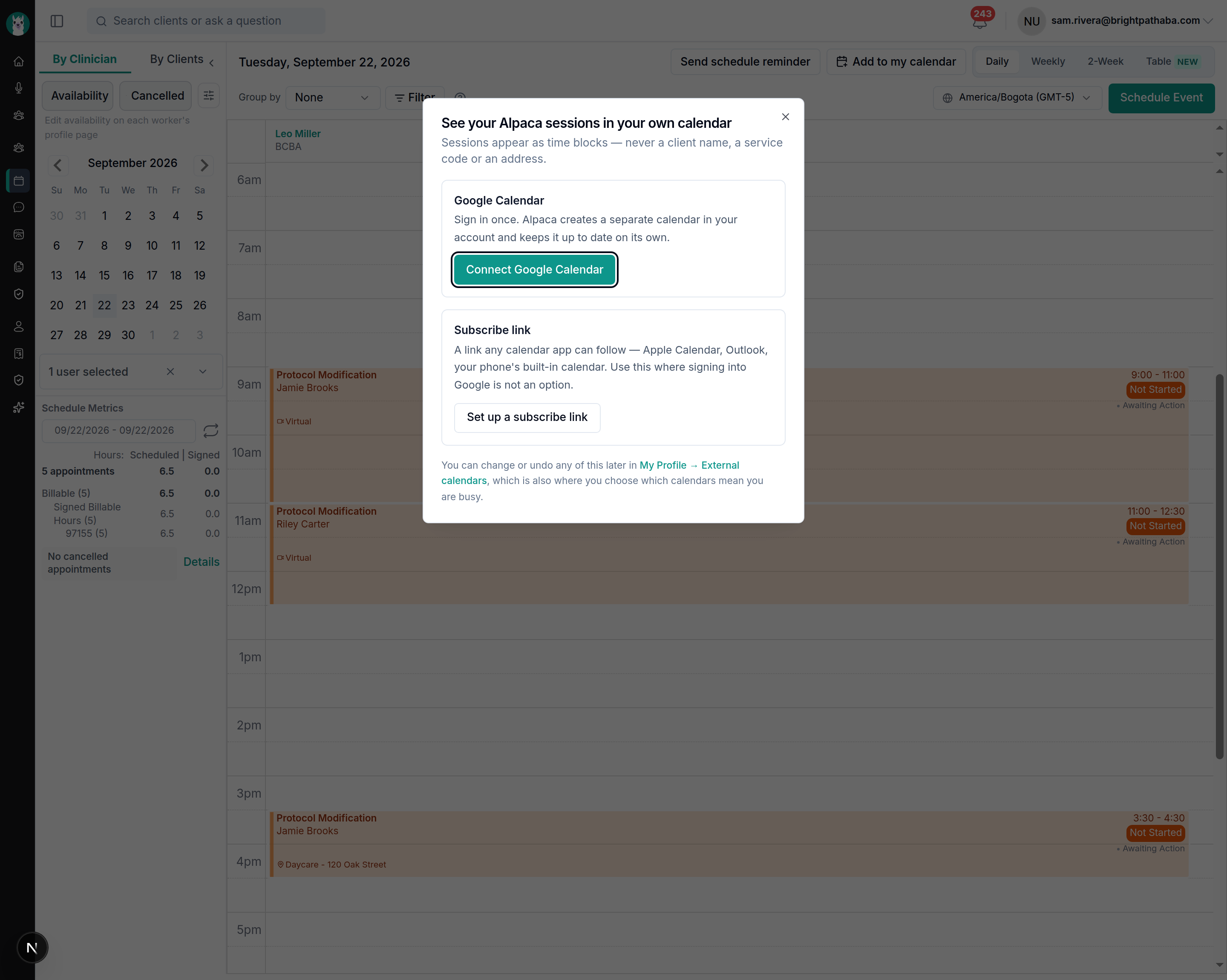This screenshot has width=1227, height=980.
Task: Open the 11:00 - 12:30 Riley Carter appointment
Action: tap(729, 554)
